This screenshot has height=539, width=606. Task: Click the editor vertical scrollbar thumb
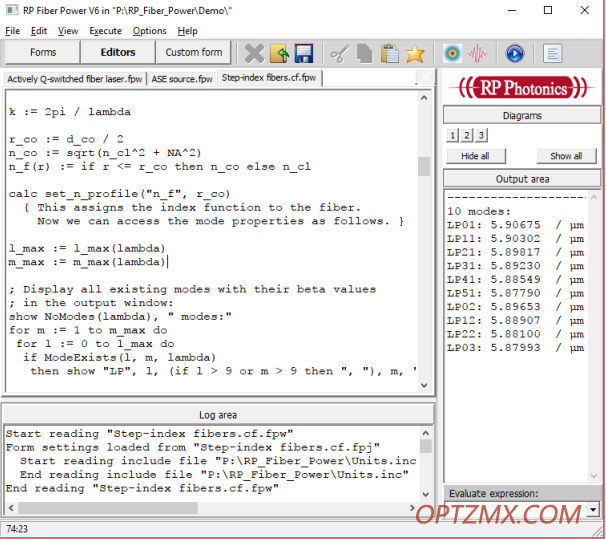point(424,167)
